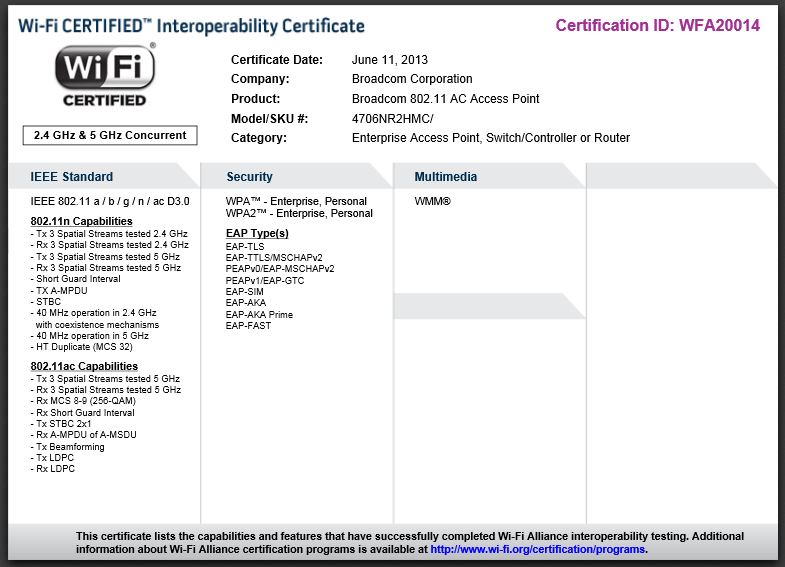Click the PEAPv0/EAP-MSCHAPv2 entry
The width and height of the screenshot is (785, 567).
coord(280,269)
